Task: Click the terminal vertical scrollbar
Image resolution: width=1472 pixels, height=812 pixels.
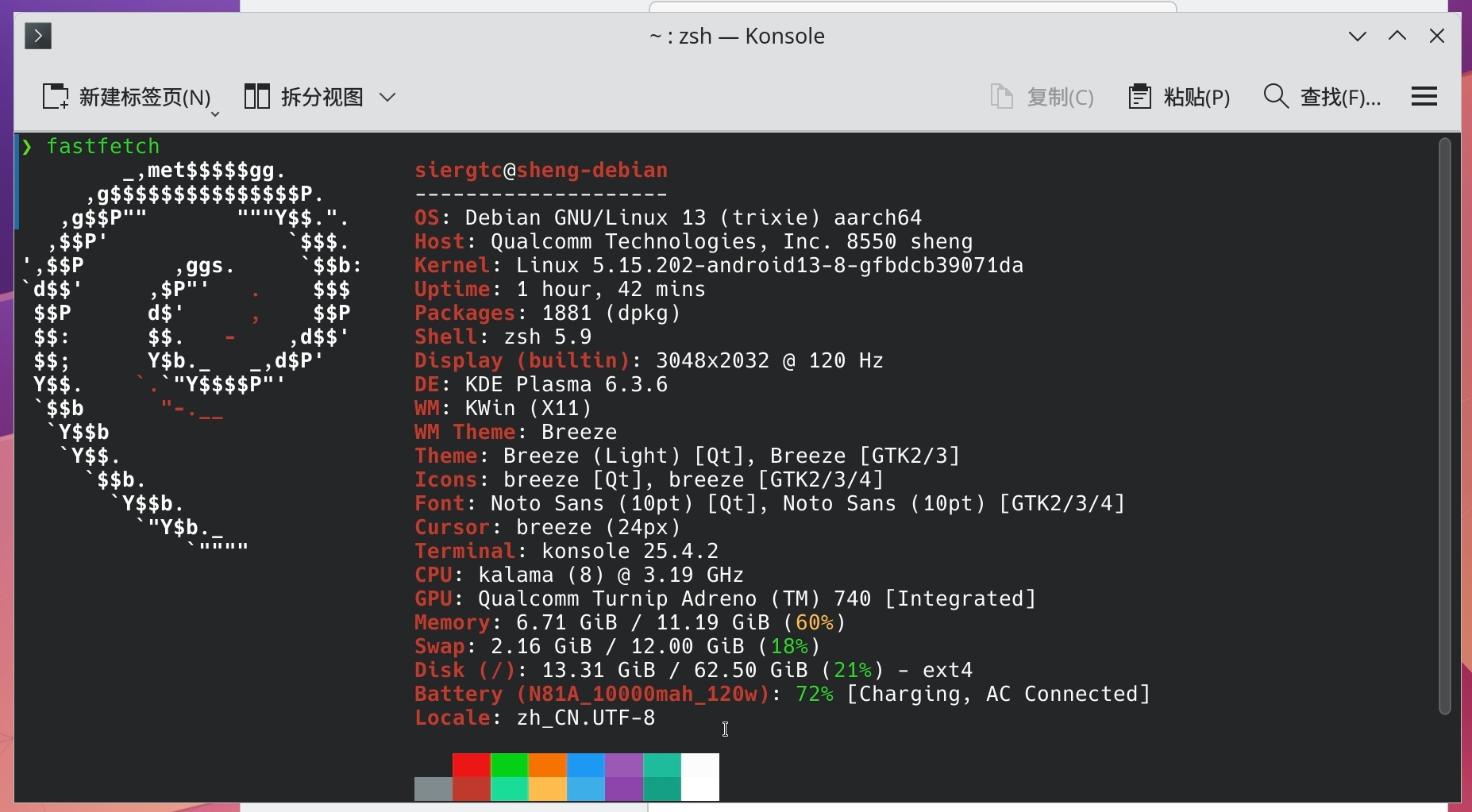Action: point(1445,427)
